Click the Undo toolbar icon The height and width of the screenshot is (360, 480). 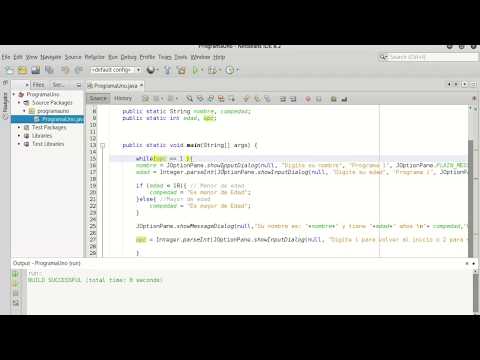point(65,70)
